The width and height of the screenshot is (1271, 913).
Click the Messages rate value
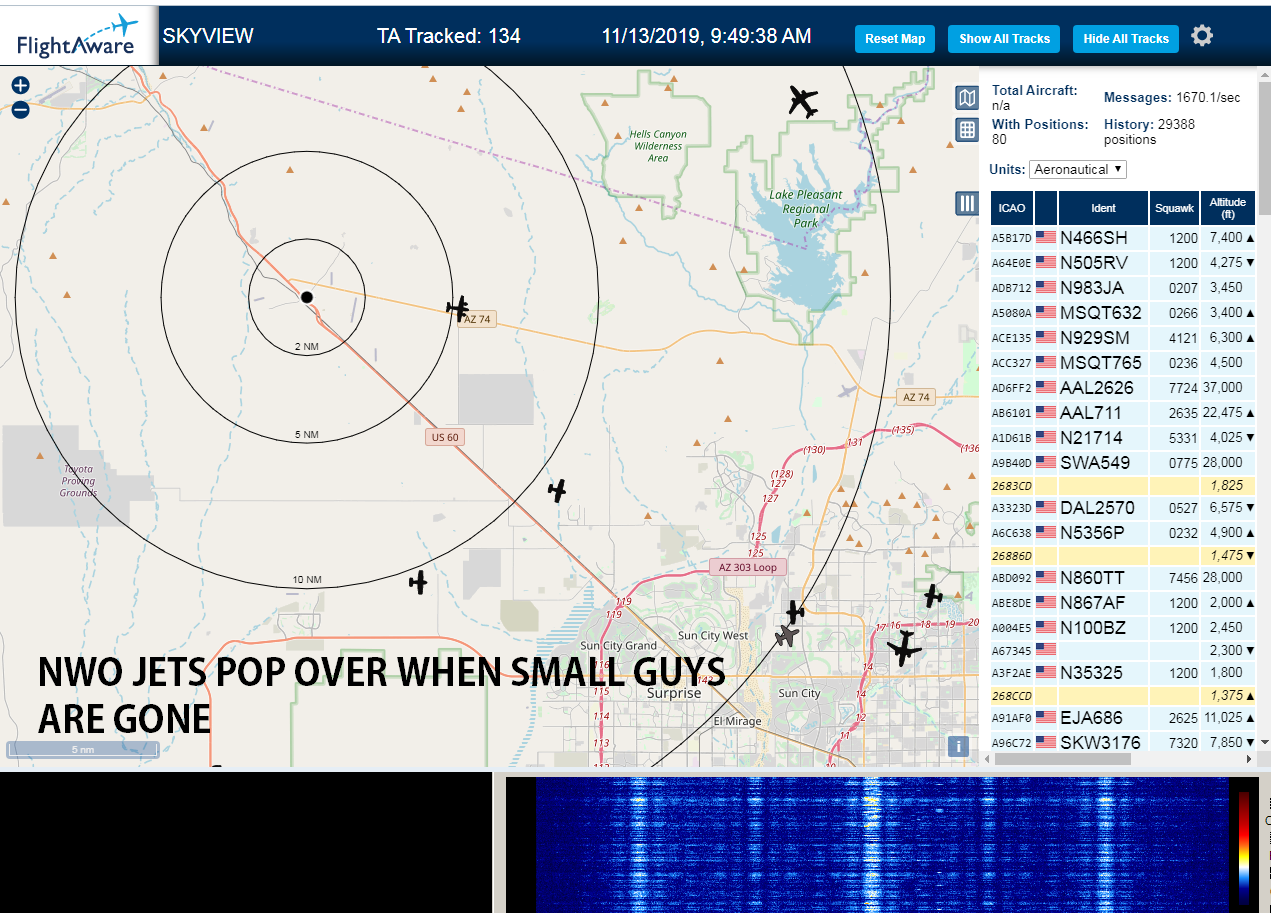point(1208,98)
